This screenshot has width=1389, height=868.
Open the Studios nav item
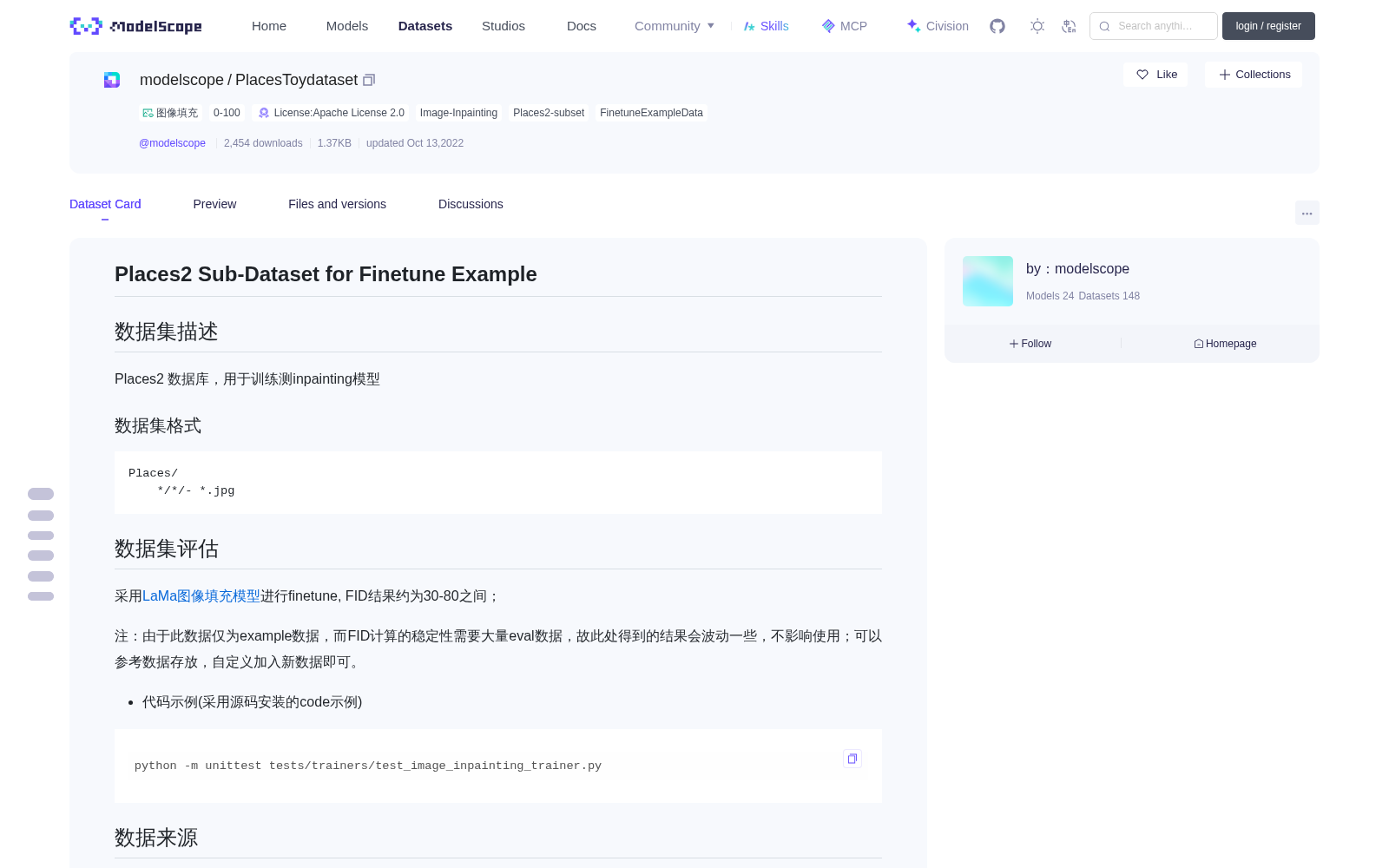[x=504, y=26]
